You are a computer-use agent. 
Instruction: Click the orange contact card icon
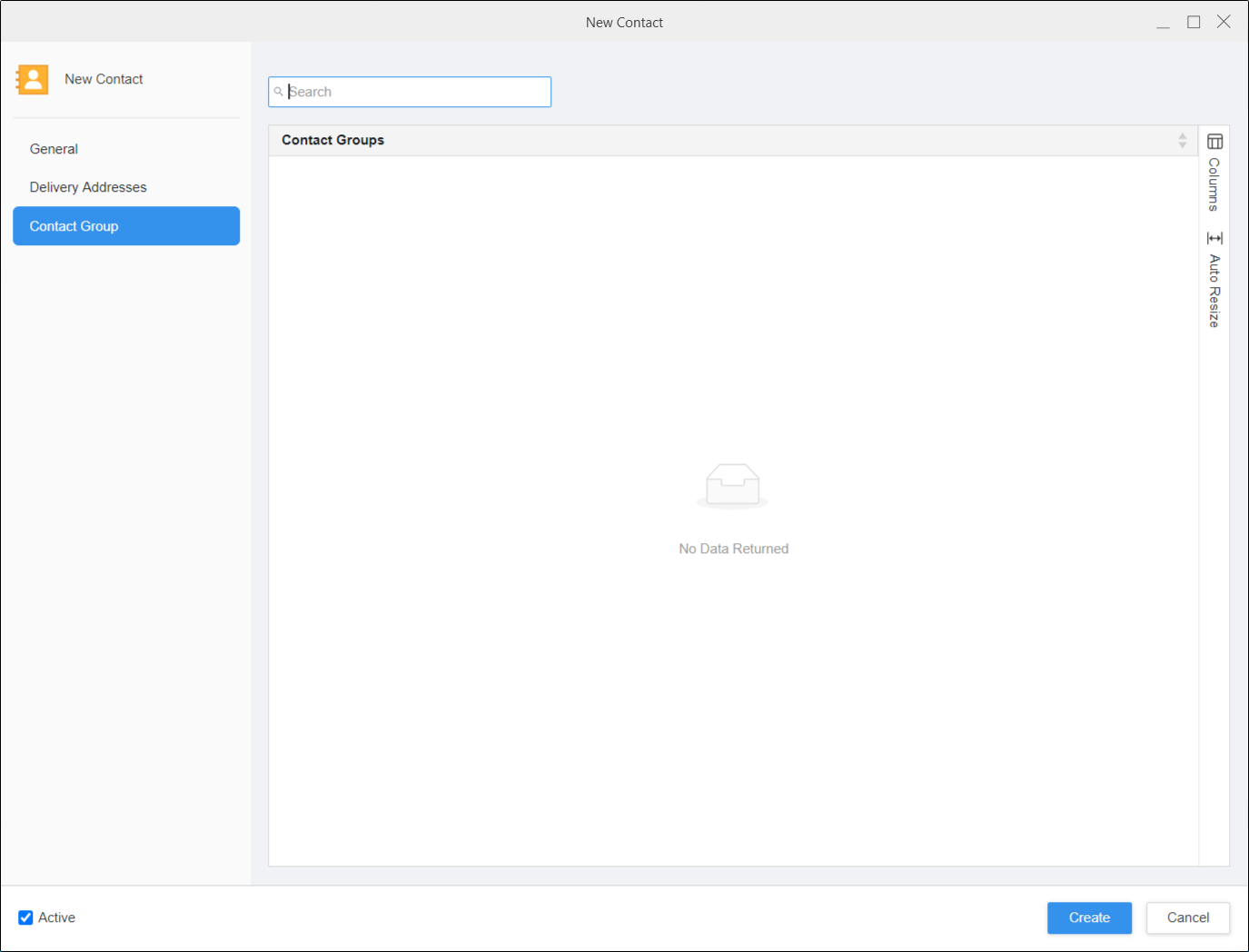32,80
